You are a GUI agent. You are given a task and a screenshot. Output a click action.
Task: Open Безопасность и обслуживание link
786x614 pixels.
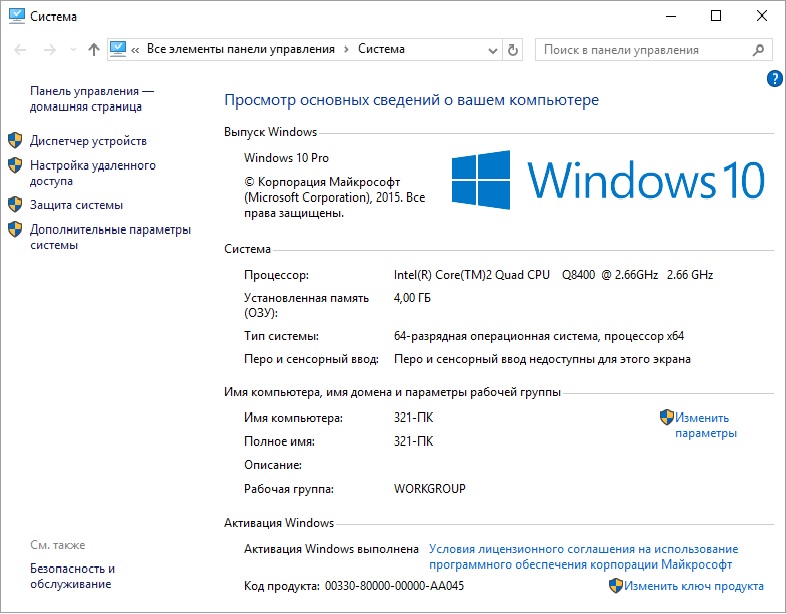72,576
